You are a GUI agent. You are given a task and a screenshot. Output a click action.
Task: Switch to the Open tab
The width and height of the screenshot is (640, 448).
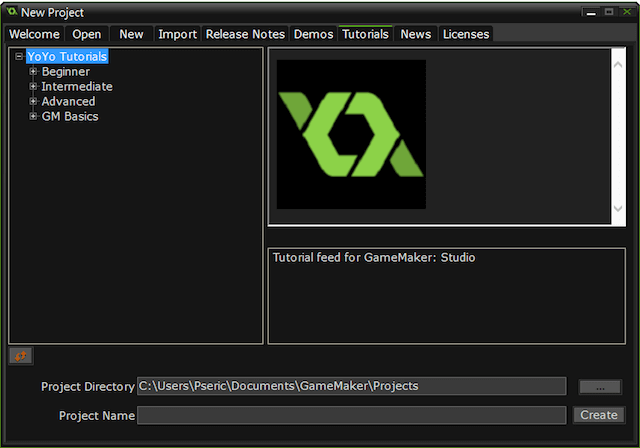87,34
